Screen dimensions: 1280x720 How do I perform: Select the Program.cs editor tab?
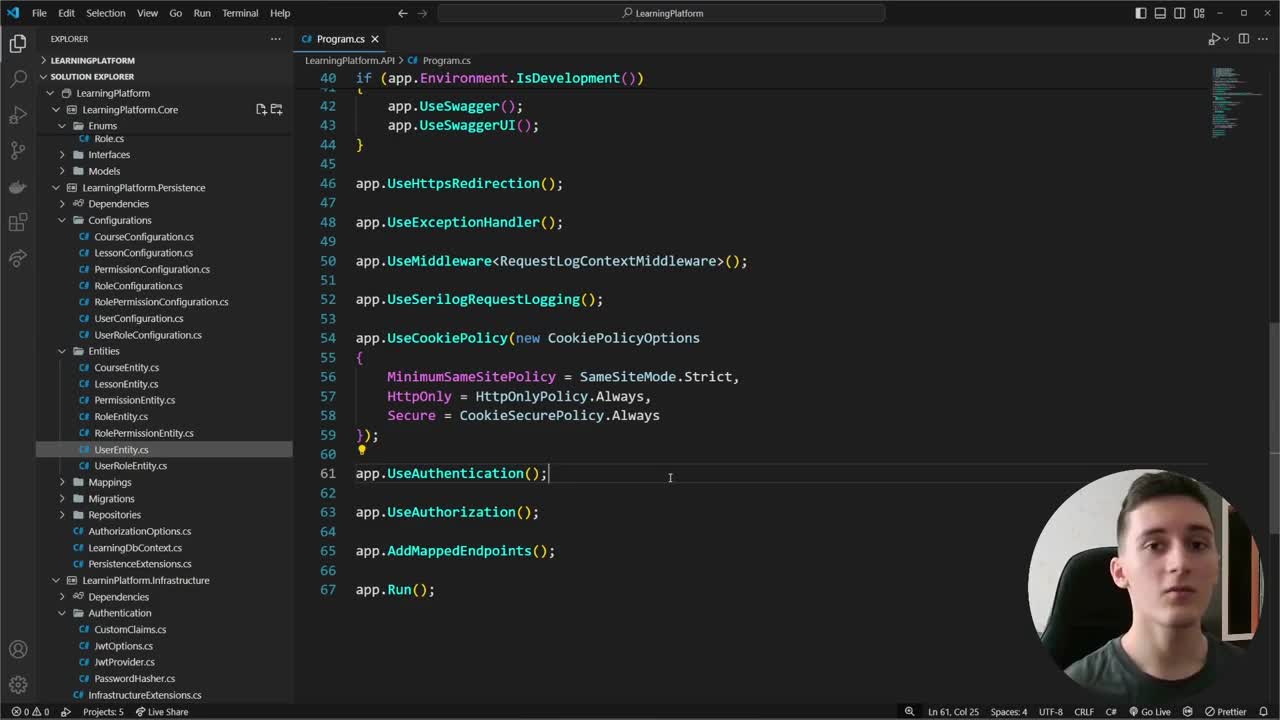click(x=340, y=39)
